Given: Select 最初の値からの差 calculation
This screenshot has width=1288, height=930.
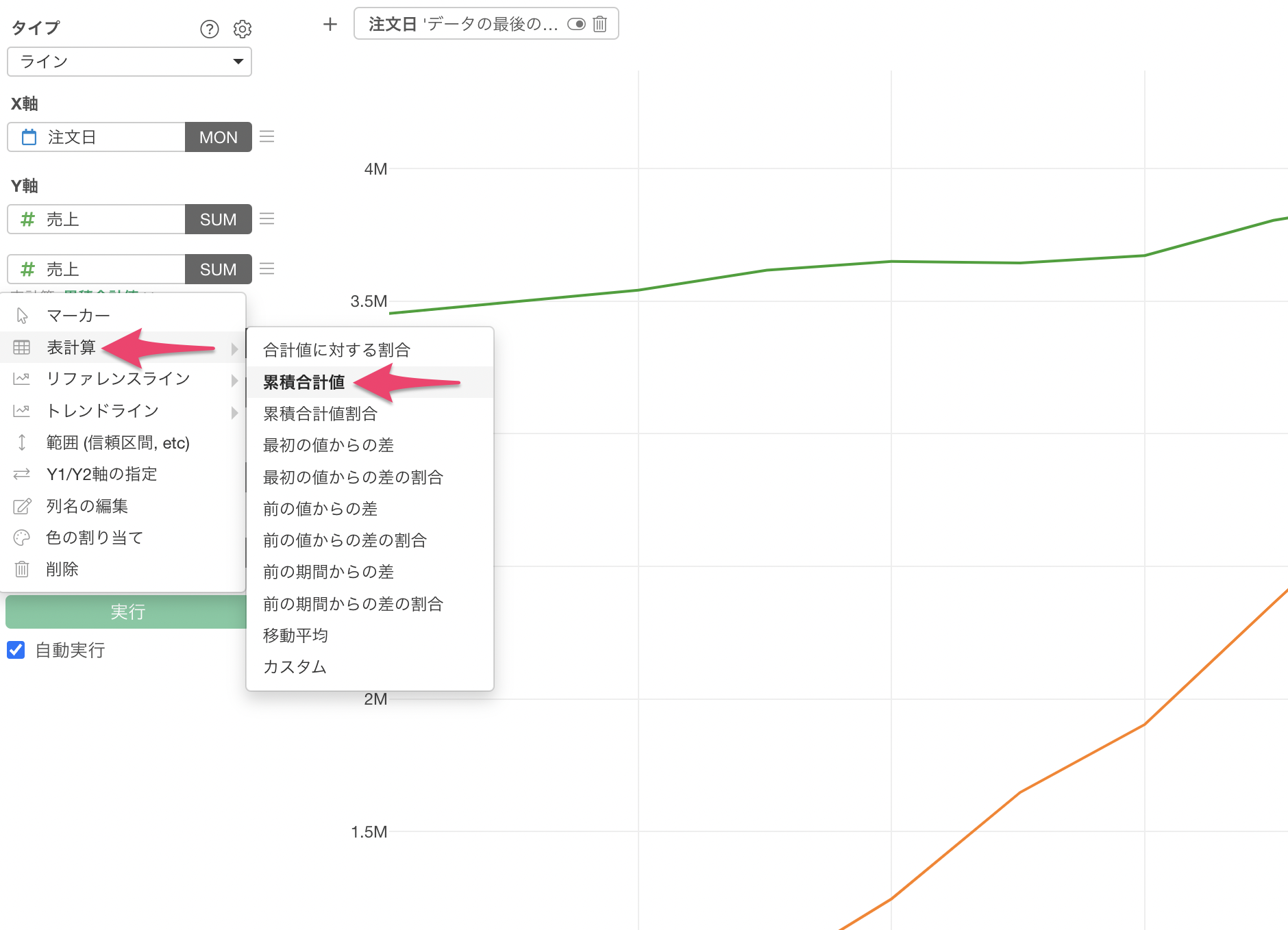Looking at the screenshot, I should (370, 445).
